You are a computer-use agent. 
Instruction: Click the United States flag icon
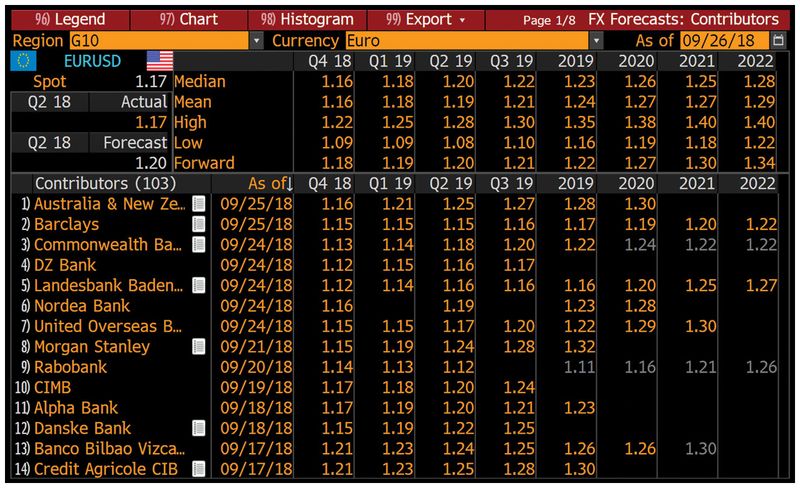coord(159,61)
